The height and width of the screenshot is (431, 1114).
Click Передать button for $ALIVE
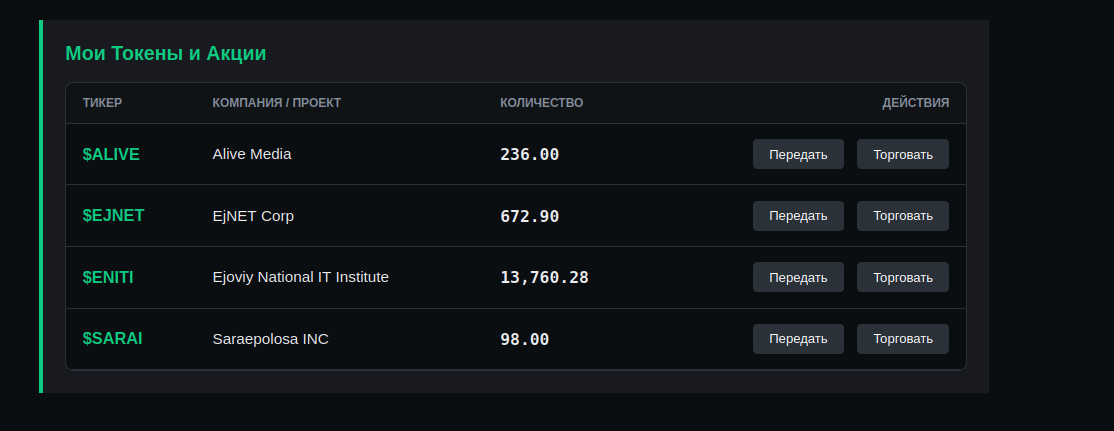click(798, 154)
